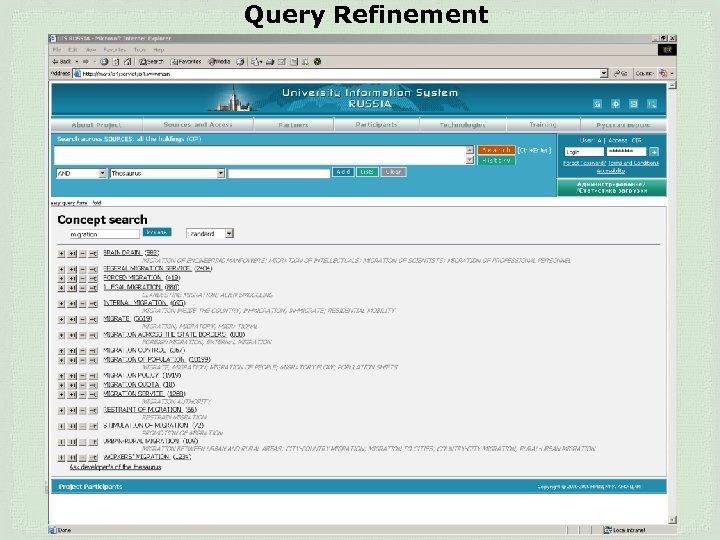Screen dimensions: 720x540
Task: Click the plus icon beside MIGRATION QUOTA
Action: click(x=62, y=385)
